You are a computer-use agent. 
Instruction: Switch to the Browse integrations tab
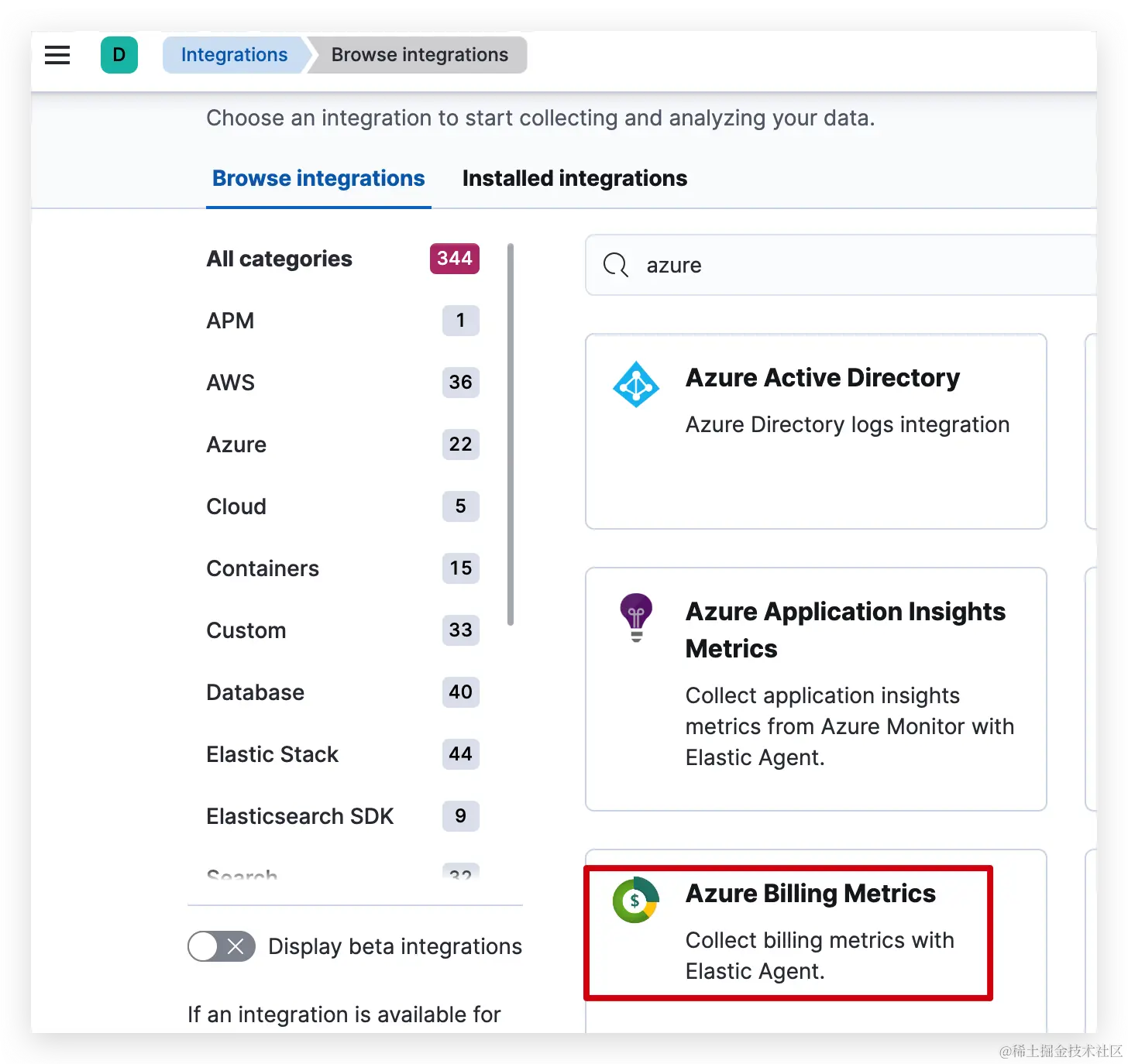(x=318, y=178)
